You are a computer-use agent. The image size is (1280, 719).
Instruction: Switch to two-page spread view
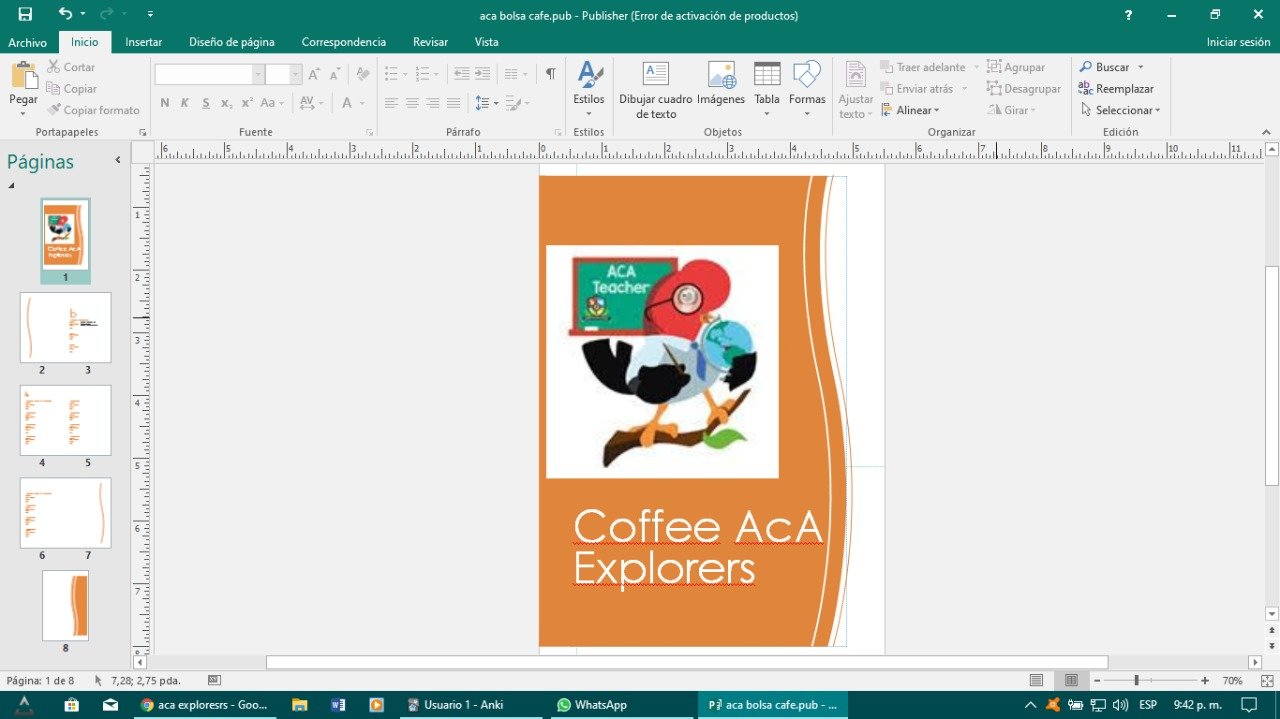click(1071, 680)
